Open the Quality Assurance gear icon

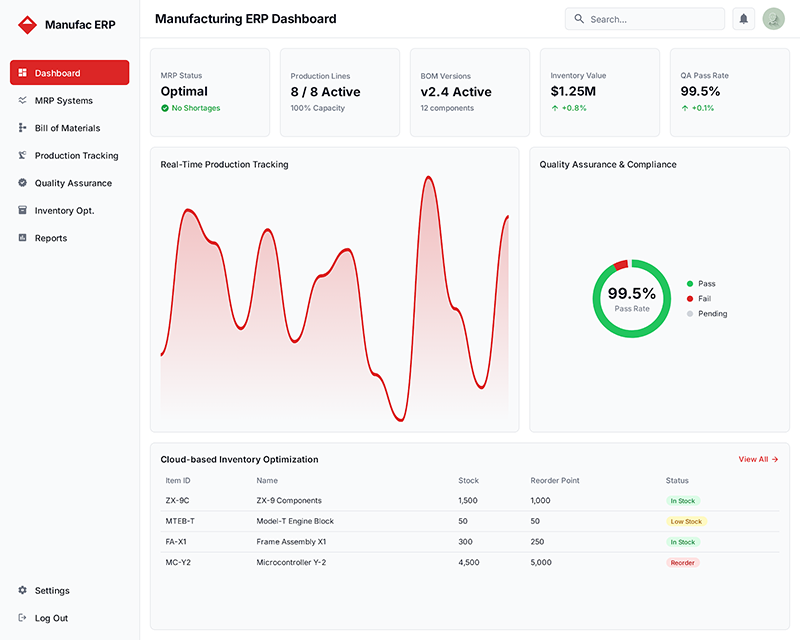22,183
